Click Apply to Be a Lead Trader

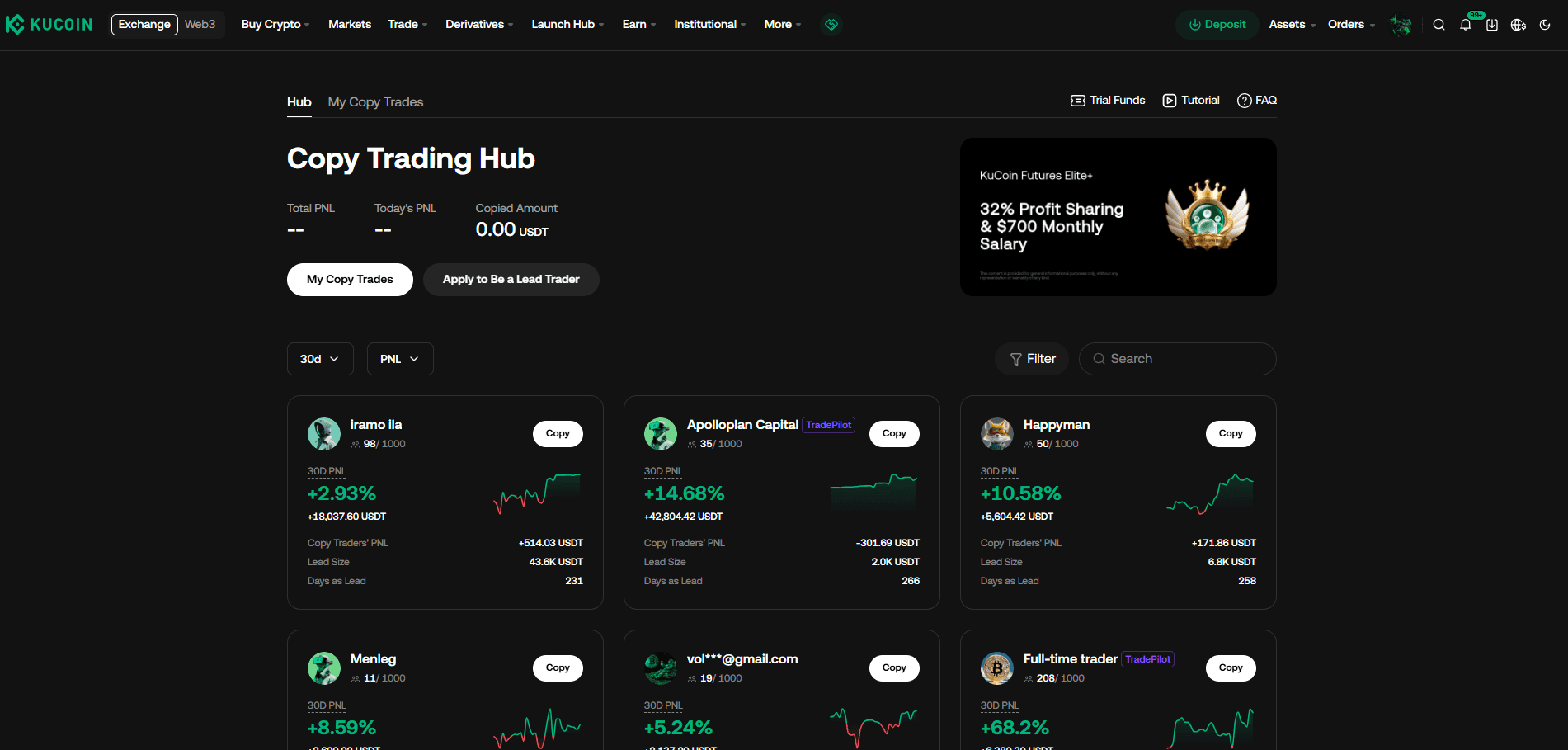pyautogui.click(x=511, y=280)
